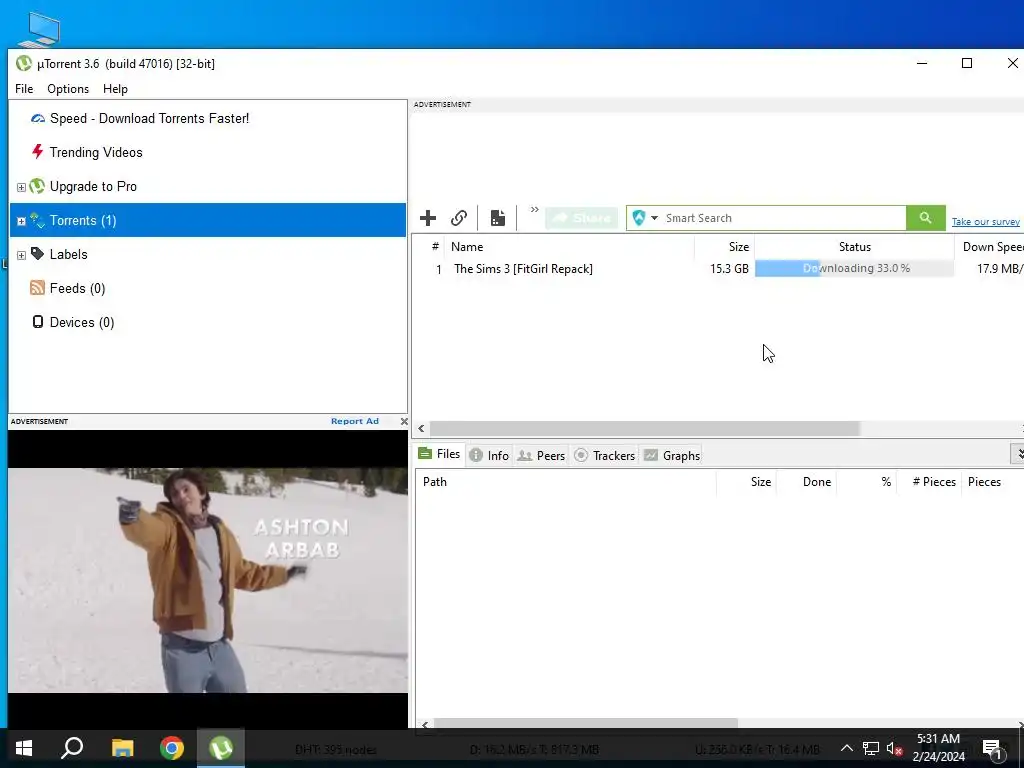Image resolution: width=1024 pixels, height=768 pixels.
Task: Click the greyed Share button
Action: 581,218
